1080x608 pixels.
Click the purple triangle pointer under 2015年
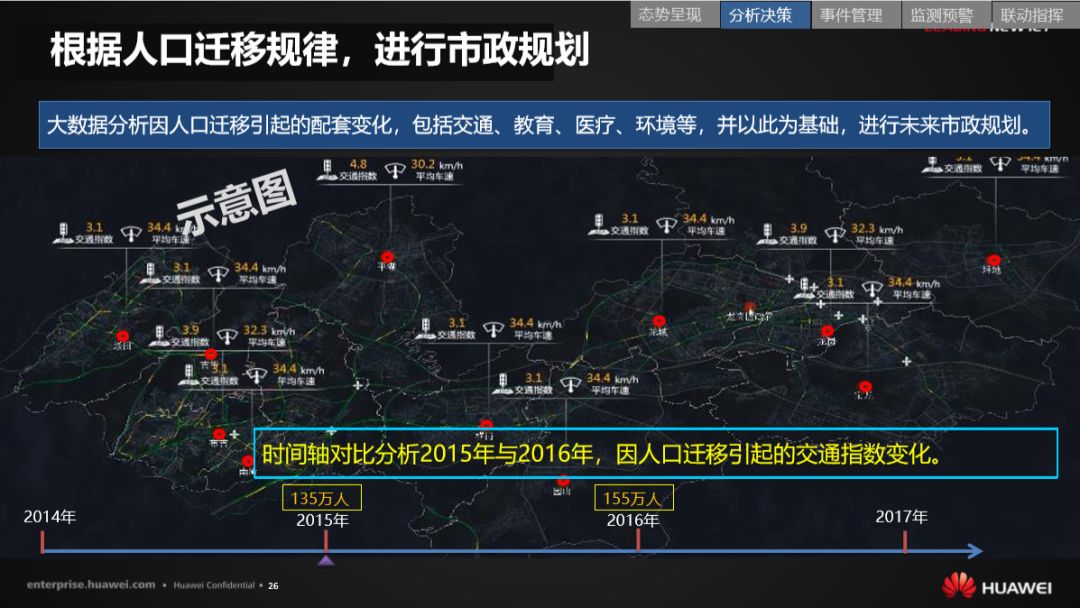[x=326, y=560]
